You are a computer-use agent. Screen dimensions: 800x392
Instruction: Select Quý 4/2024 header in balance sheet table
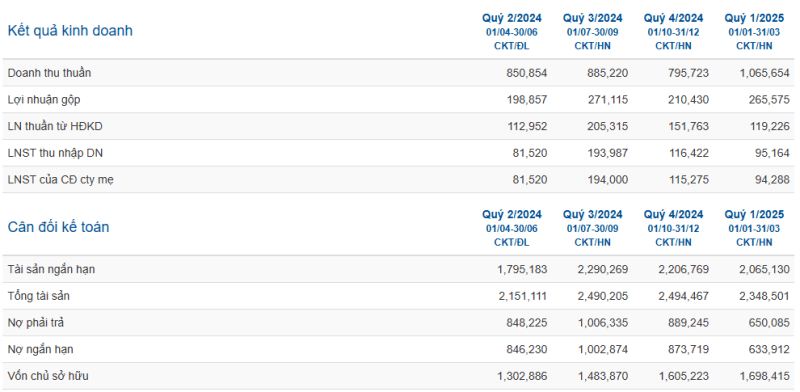673,214
